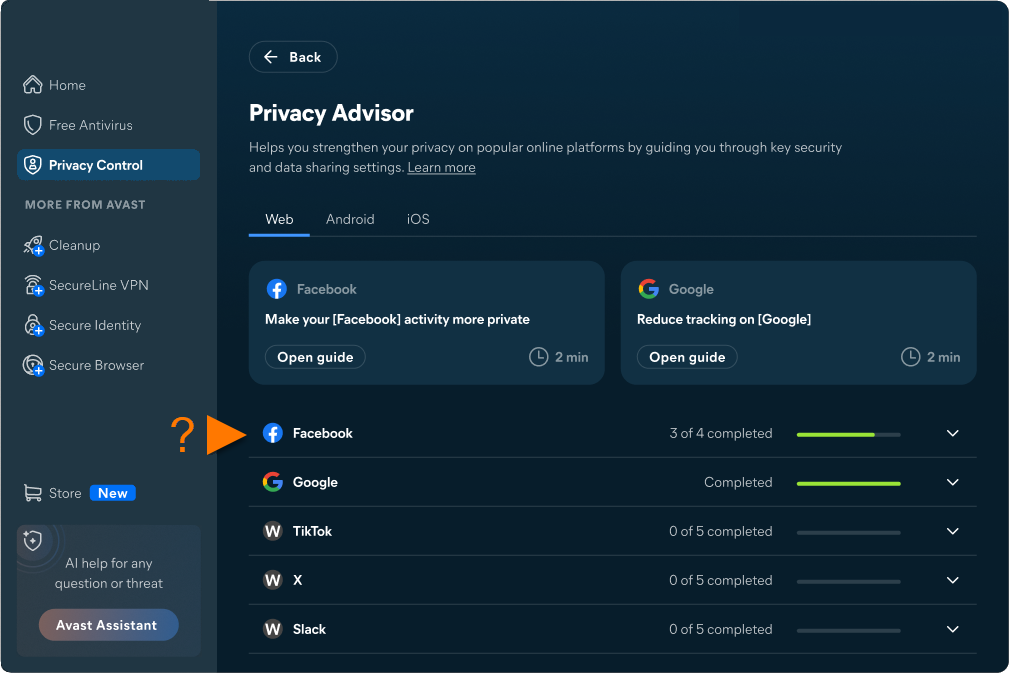
Task: Select the Web tab
Action: pyautogui.click(x=279, y=219)
